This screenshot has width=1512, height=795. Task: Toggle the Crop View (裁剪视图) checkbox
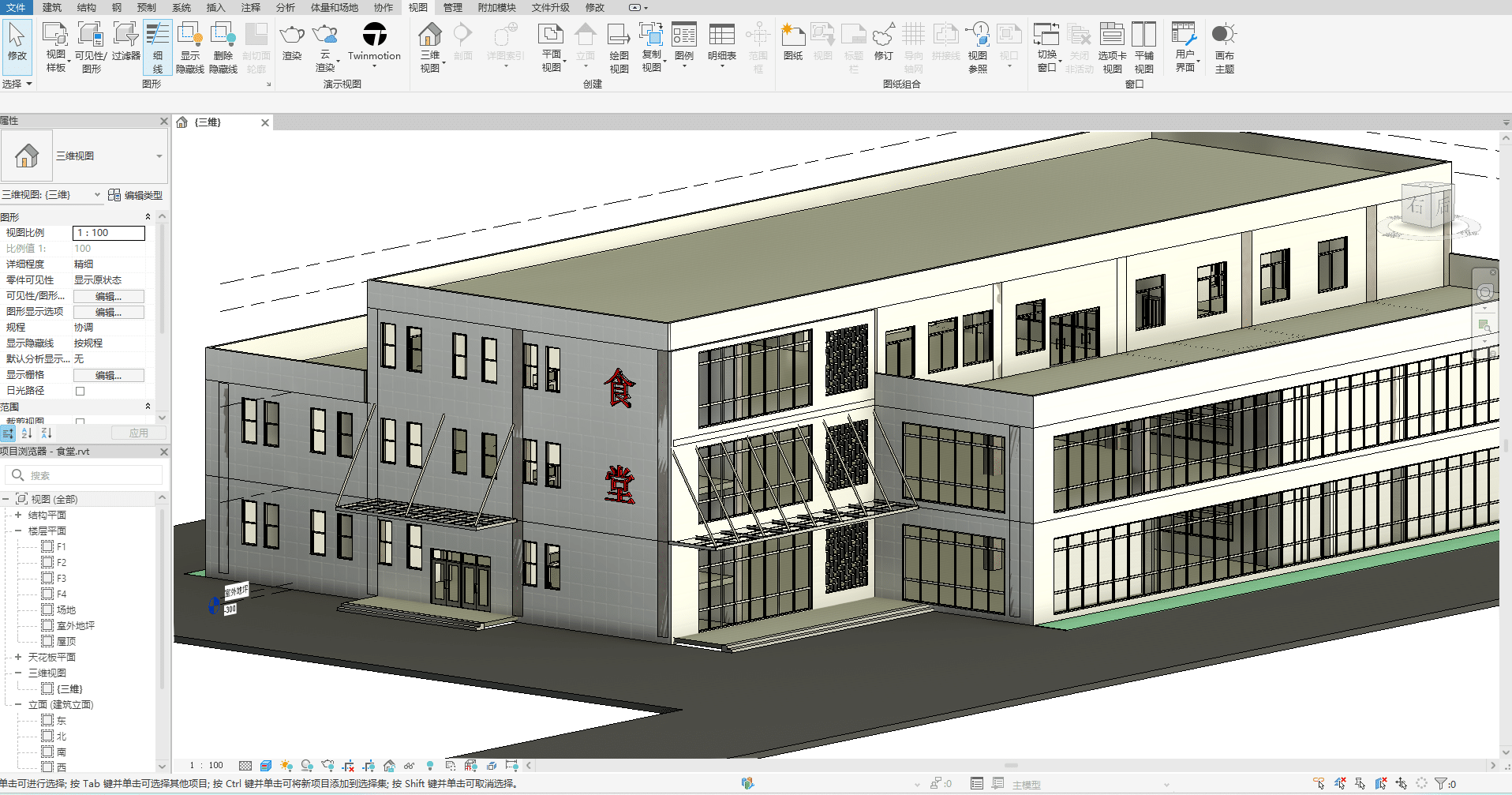80,422
